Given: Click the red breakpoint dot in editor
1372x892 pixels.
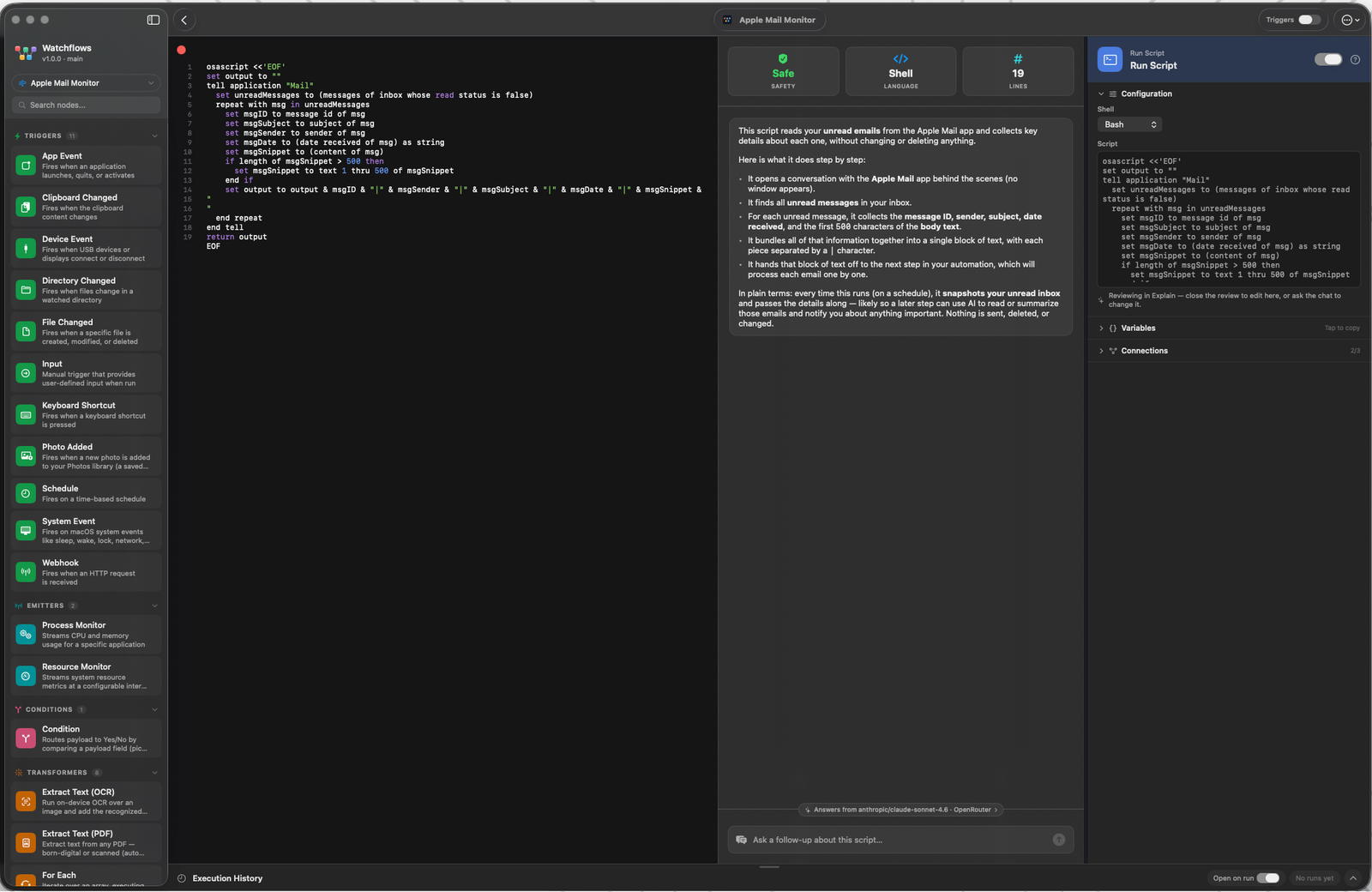Looking at the screenshot, I should pyautogui.click(x=181, y=50).
